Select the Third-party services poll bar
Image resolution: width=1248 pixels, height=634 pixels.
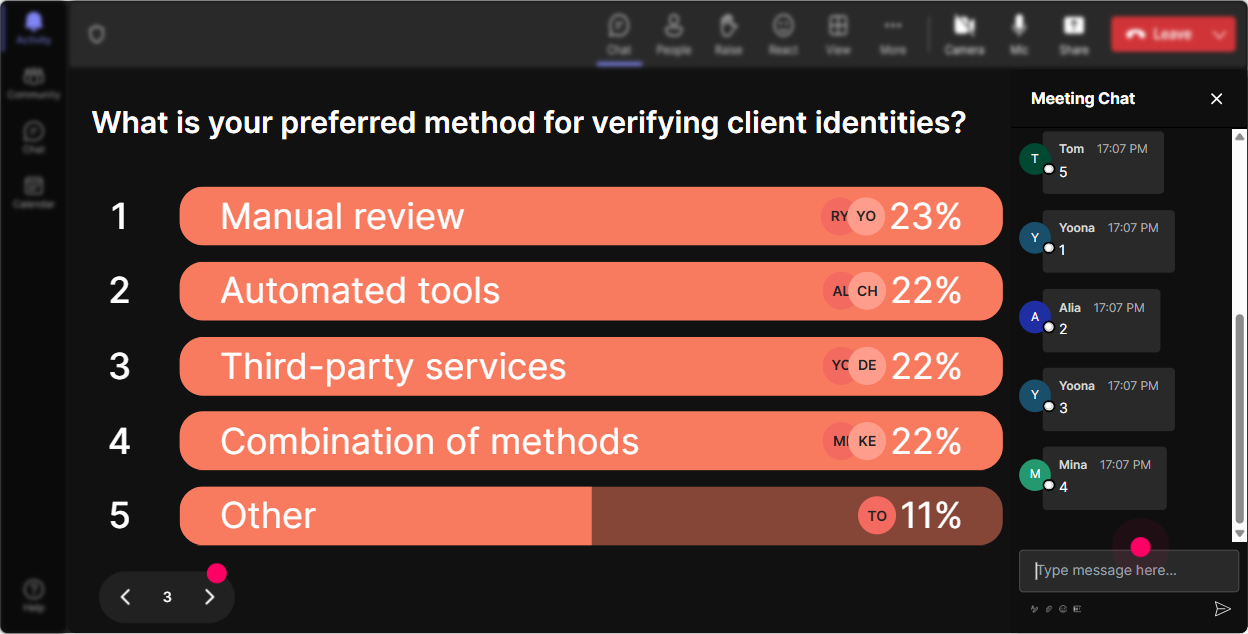(x=591, y=366)
